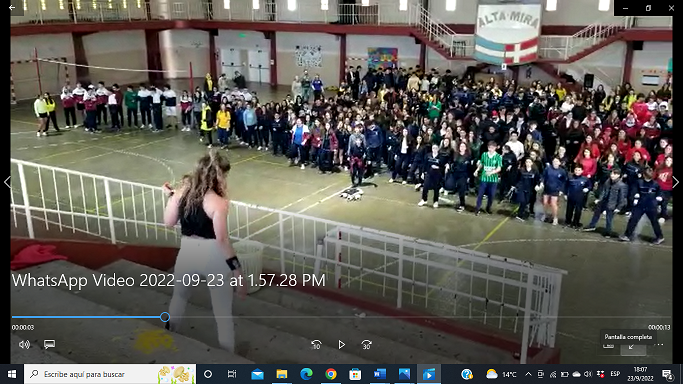This screenshot has height=384, width=683.
Task: Open the notification center icon
Action: [x=668, y=374]
